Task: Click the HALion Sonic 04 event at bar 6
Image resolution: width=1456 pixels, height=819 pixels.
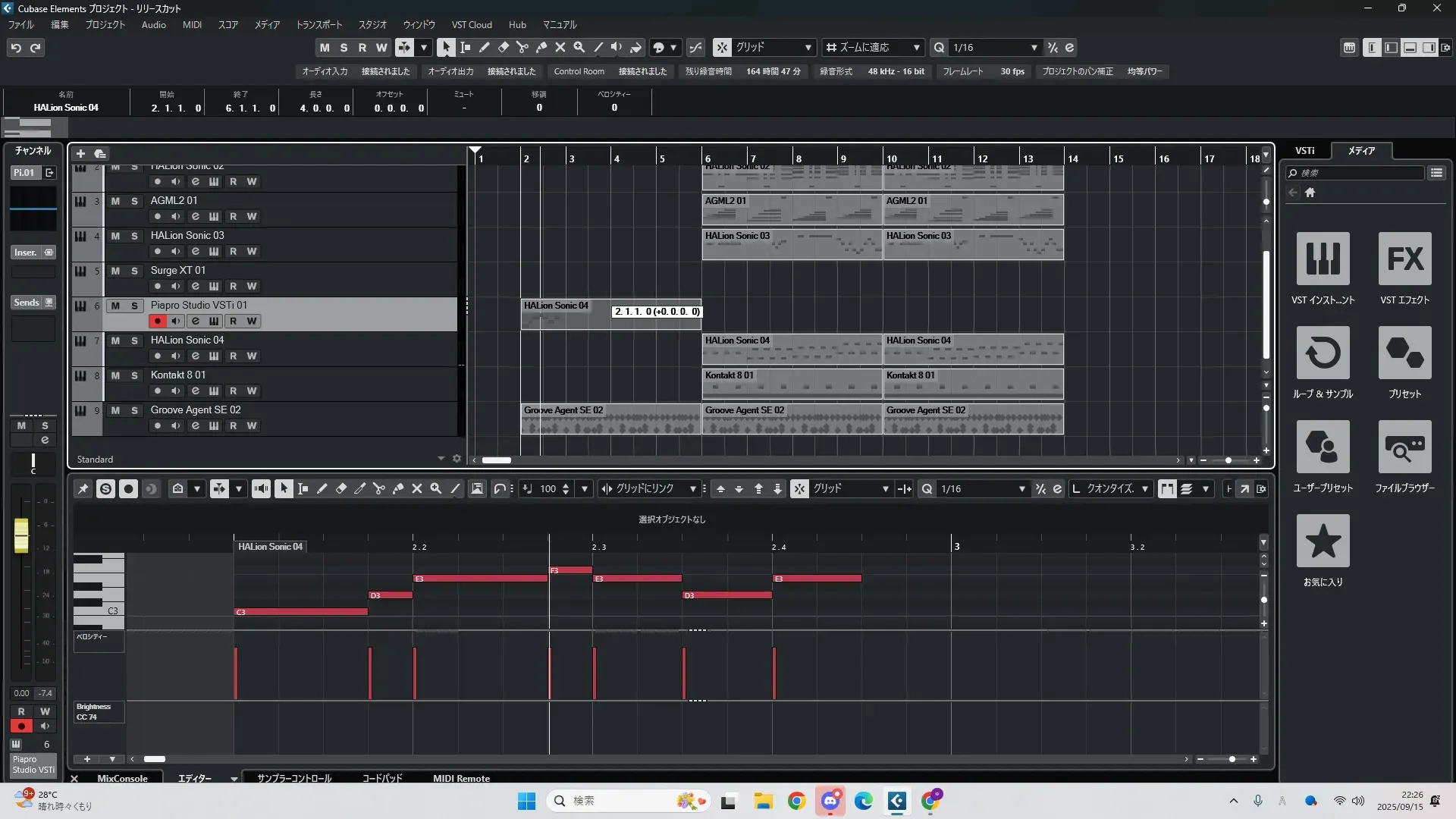Action: point(792,350)
